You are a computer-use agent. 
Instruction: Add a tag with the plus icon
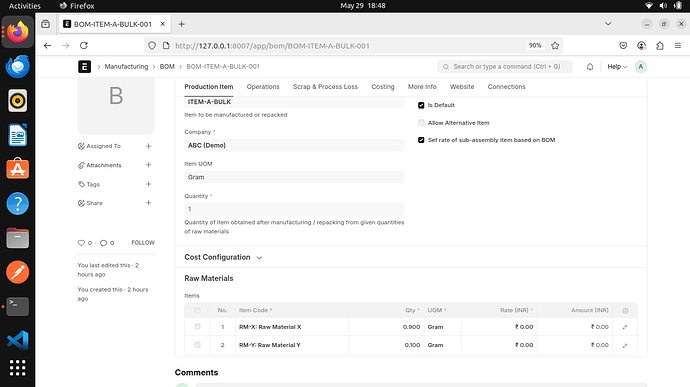pyautogui.click(x=149, y=184)
